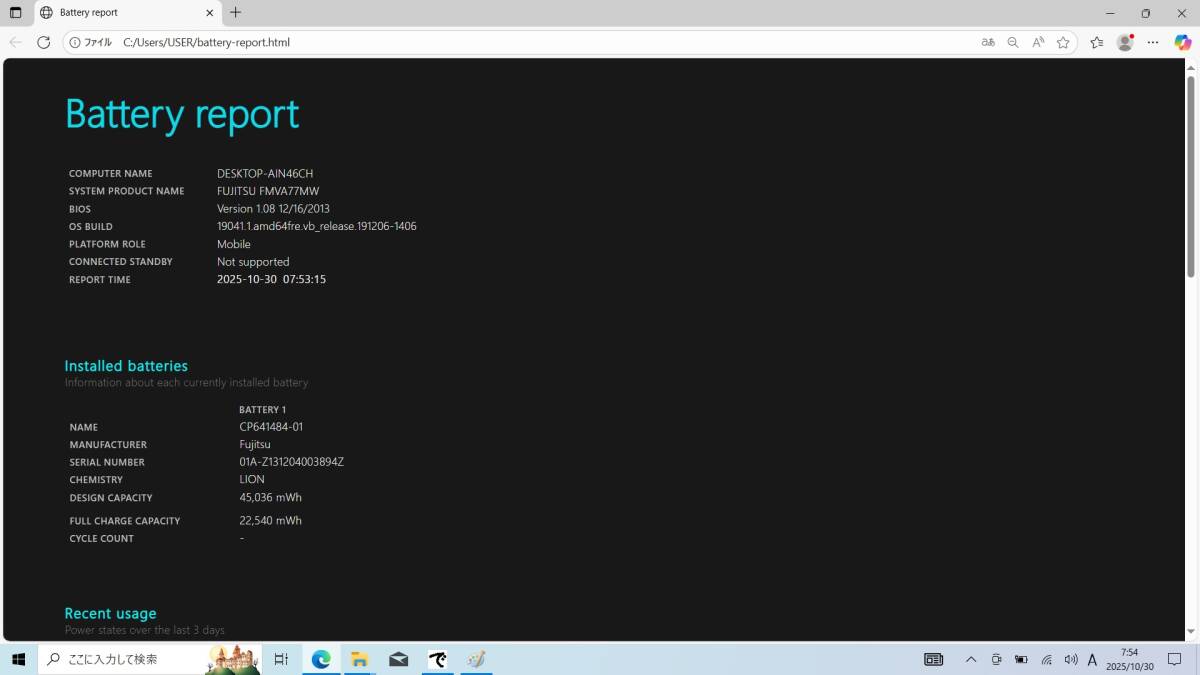Select the Battery report tab

tap(127, 13)
